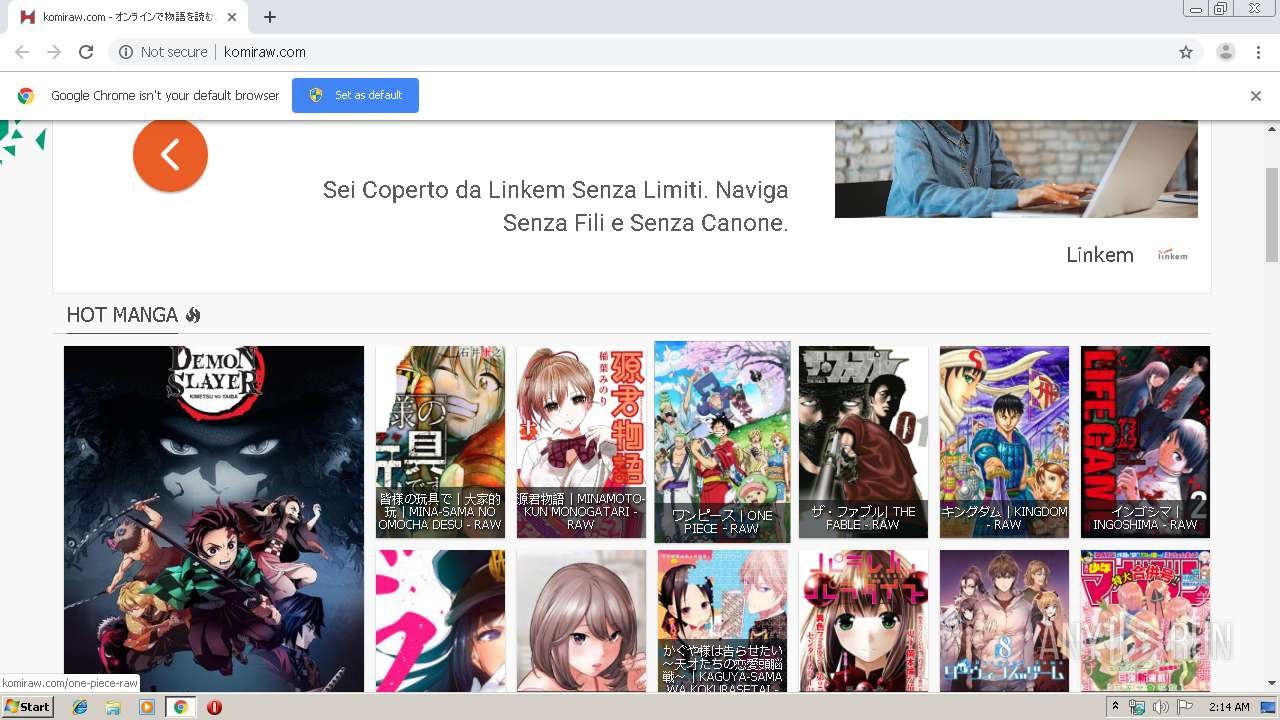Click the 2:14 AM taskbar clock

point(1229,707)
